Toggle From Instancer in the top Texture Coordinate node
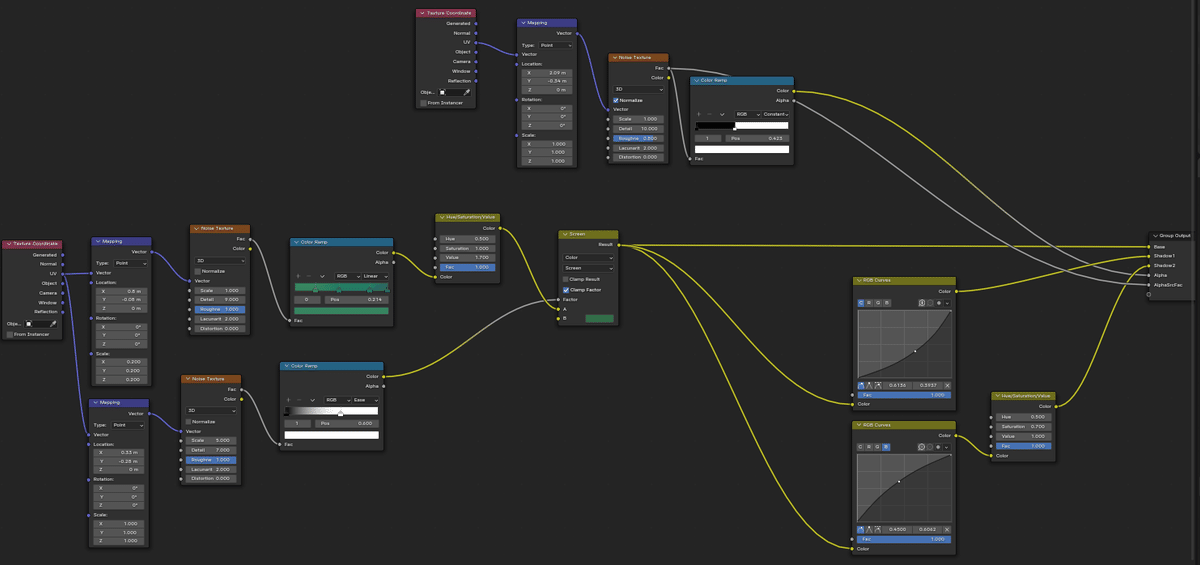The image size is (1200, 565). click(424, 102)
